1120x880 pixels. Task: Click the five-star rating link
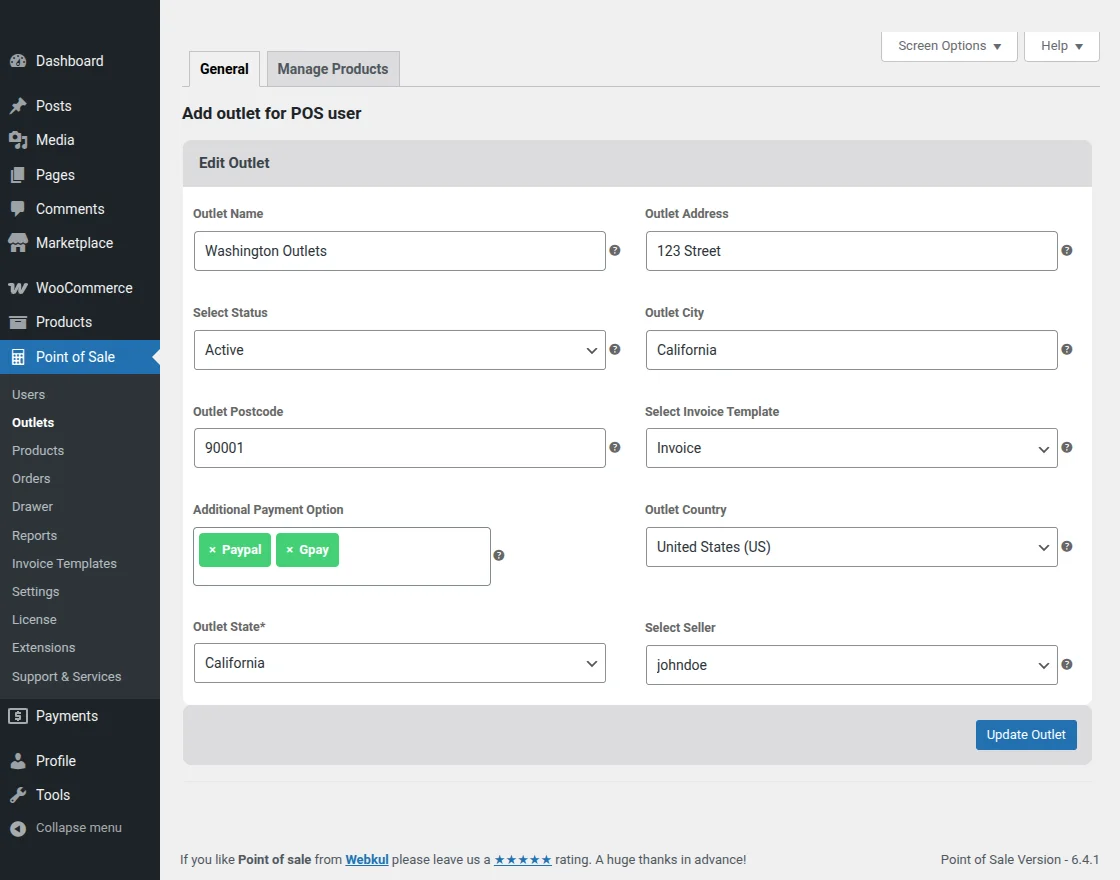click(523, 859)
